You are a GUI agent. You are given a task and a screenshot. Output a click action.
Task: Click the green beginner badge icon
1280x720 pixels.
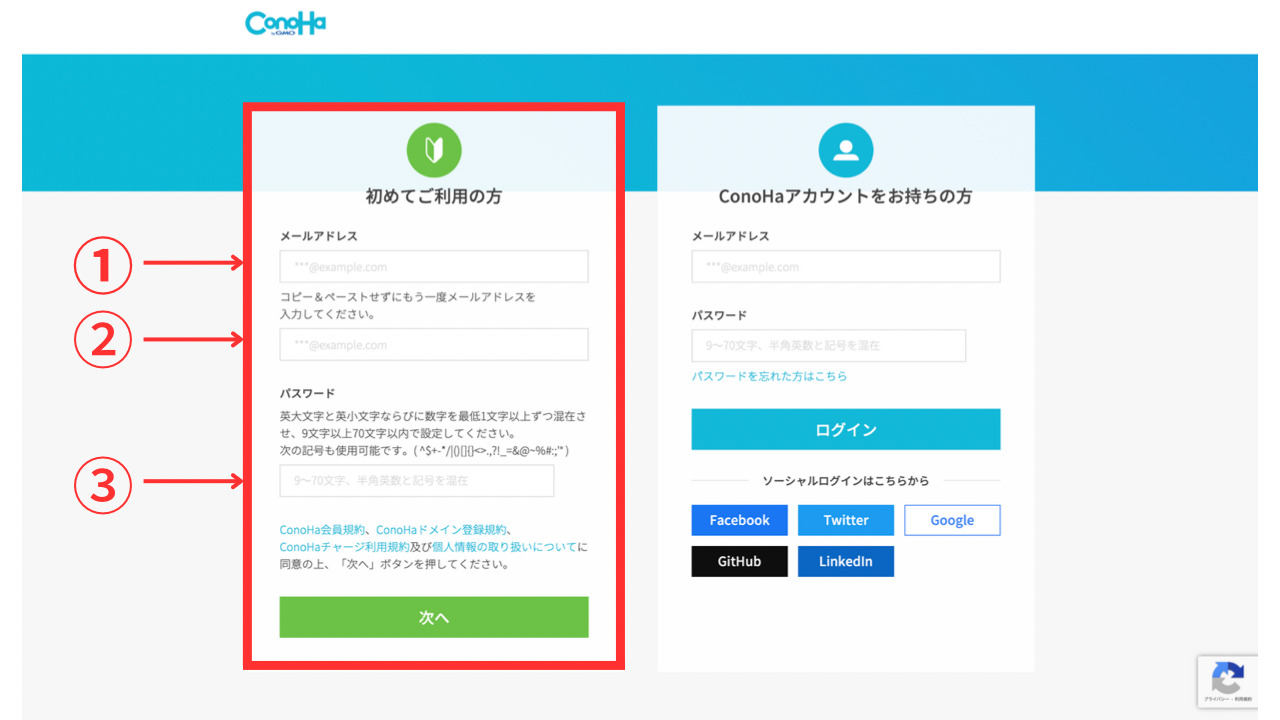[434, 151]
